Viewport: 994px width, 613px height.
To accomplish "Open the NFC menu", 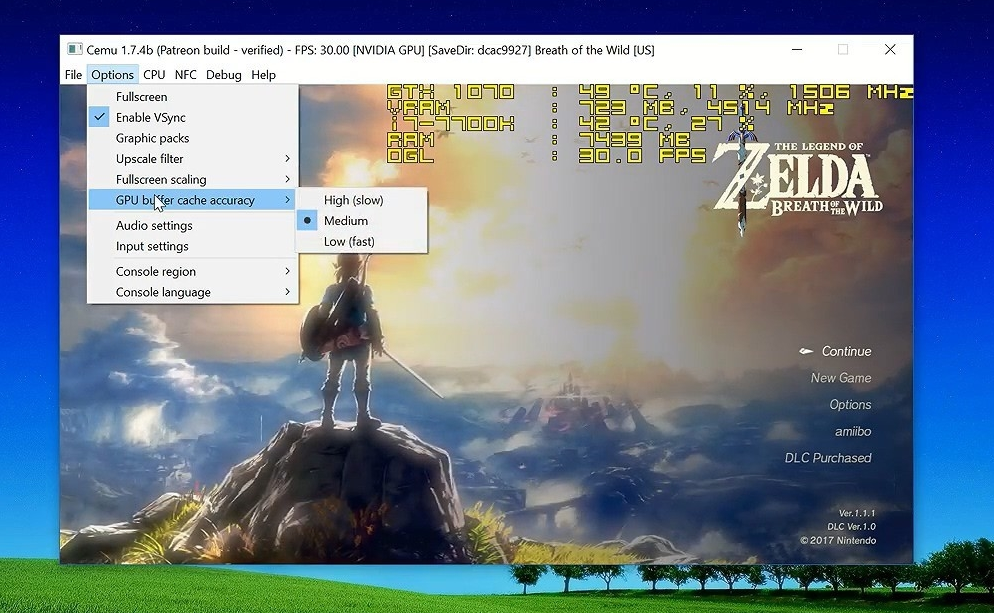I will pyautogui.click(x=186, y=75).
